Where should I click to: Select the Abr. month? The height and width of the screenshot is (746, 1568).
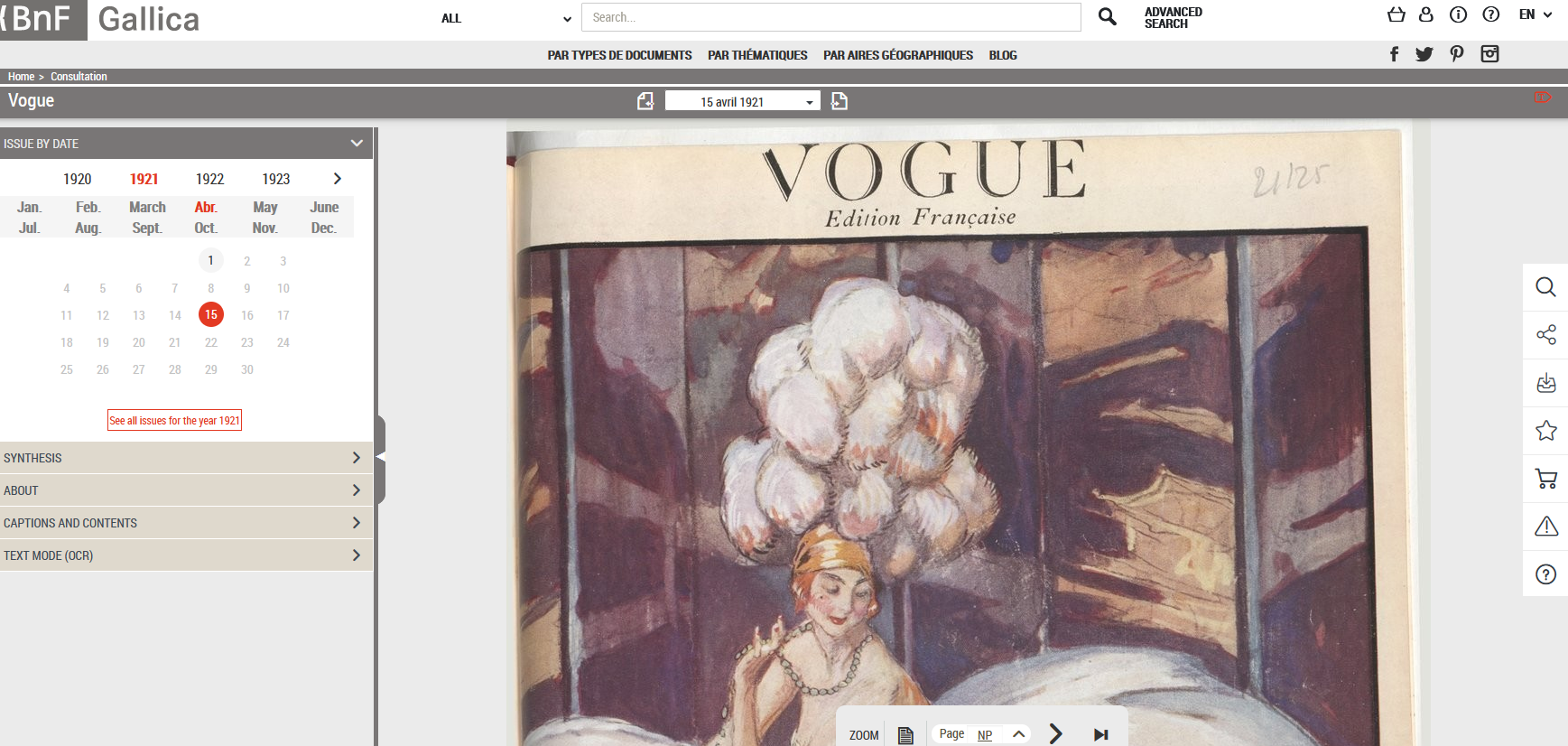click(206, 207)
